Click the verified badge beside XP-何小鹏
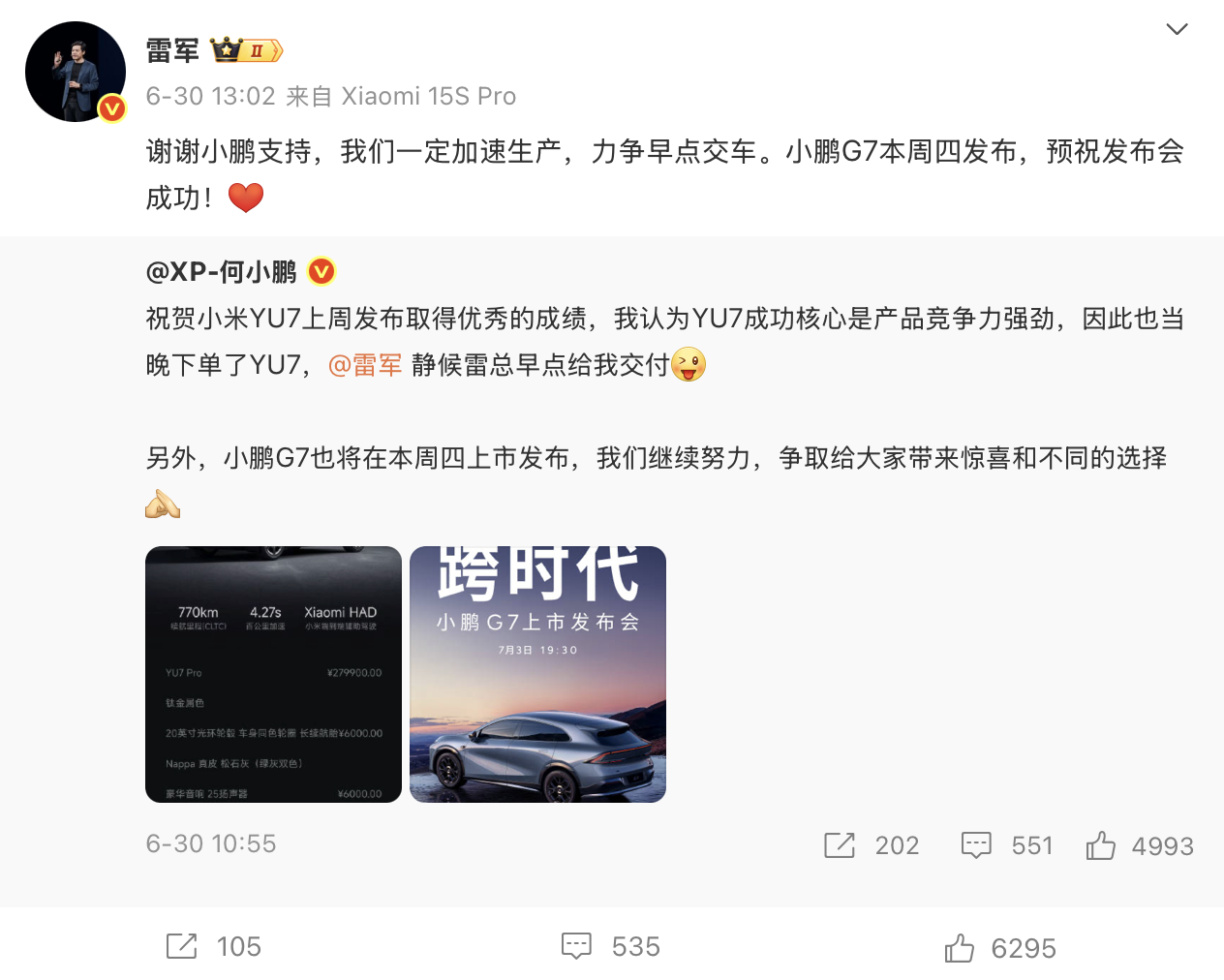The image size is (1224, 980). (x=321, y=272)
